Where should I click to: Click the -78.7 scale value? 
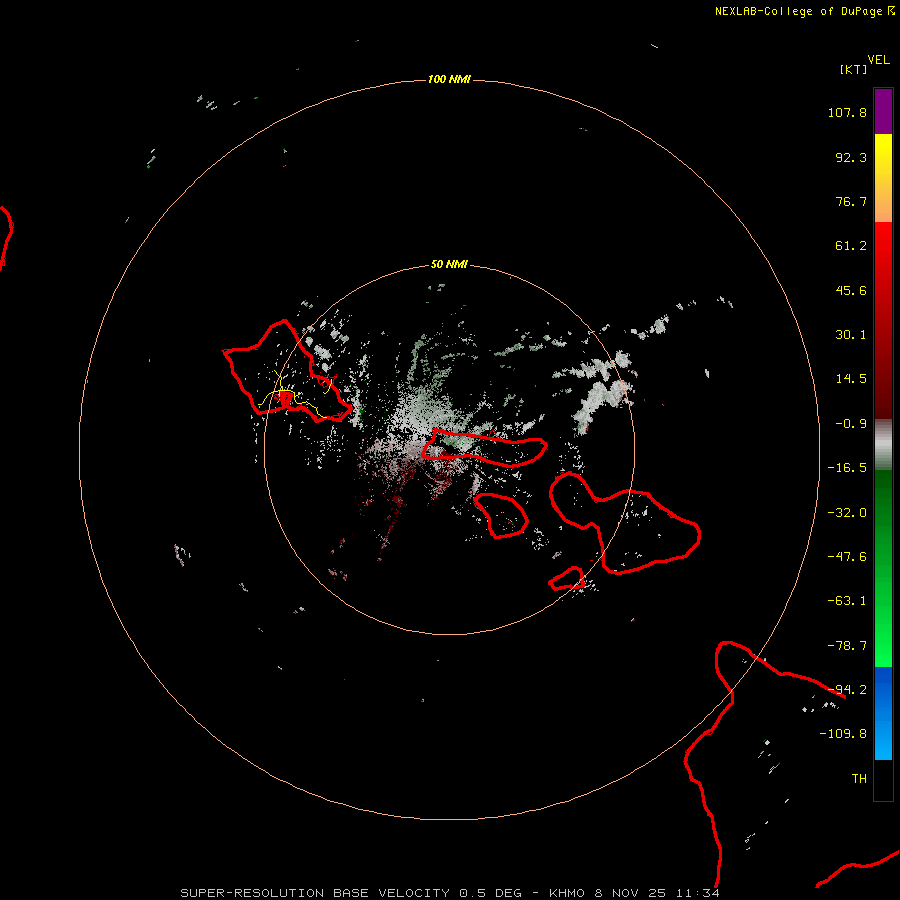click(x=847, y=646)
